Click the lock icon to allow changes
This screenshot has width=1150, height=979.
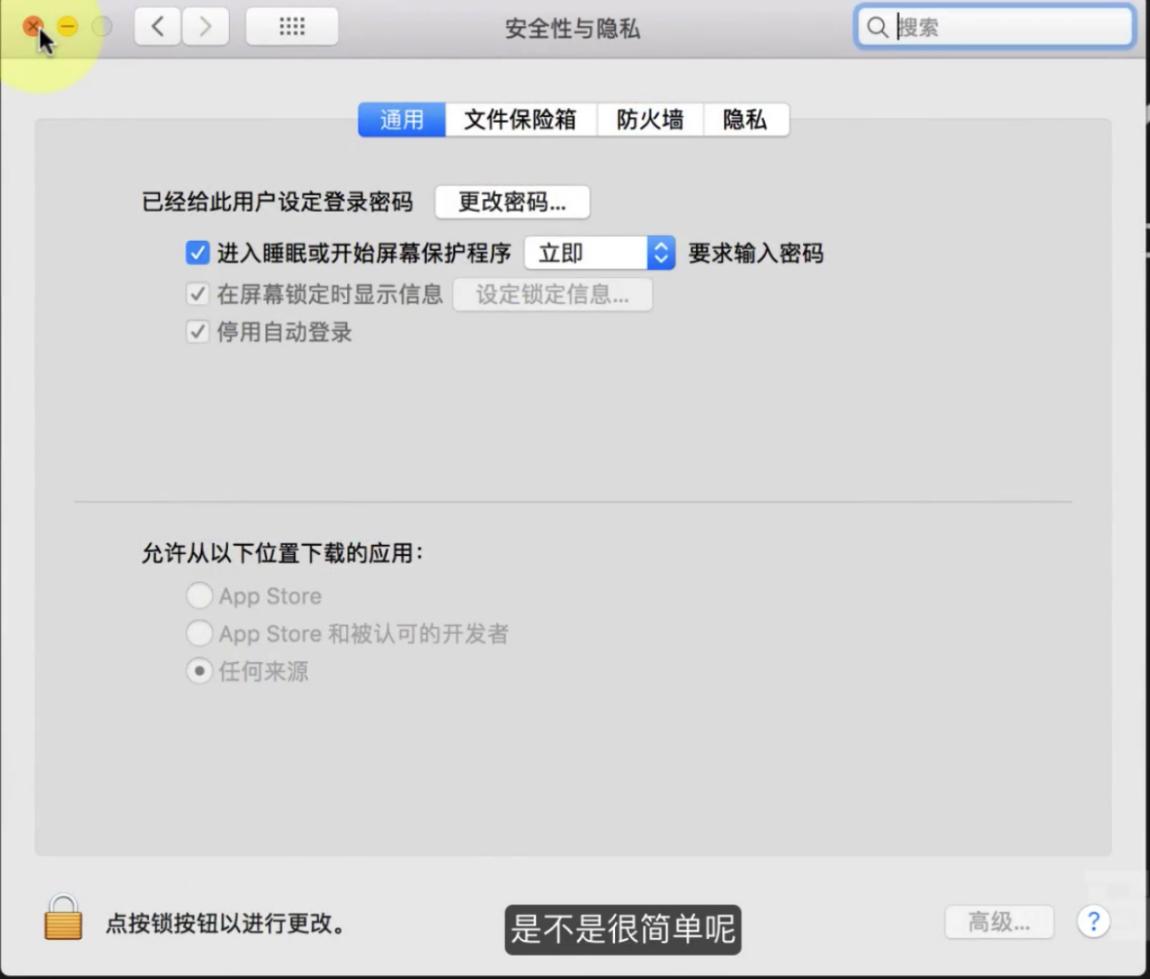coord(62,920)
